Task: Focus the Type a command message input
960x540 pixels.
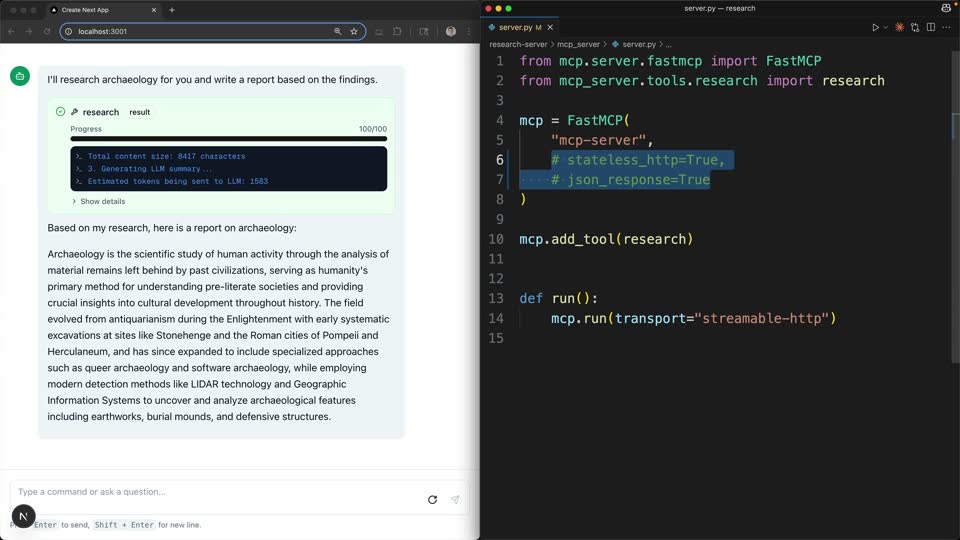Action: pos(214,492)
